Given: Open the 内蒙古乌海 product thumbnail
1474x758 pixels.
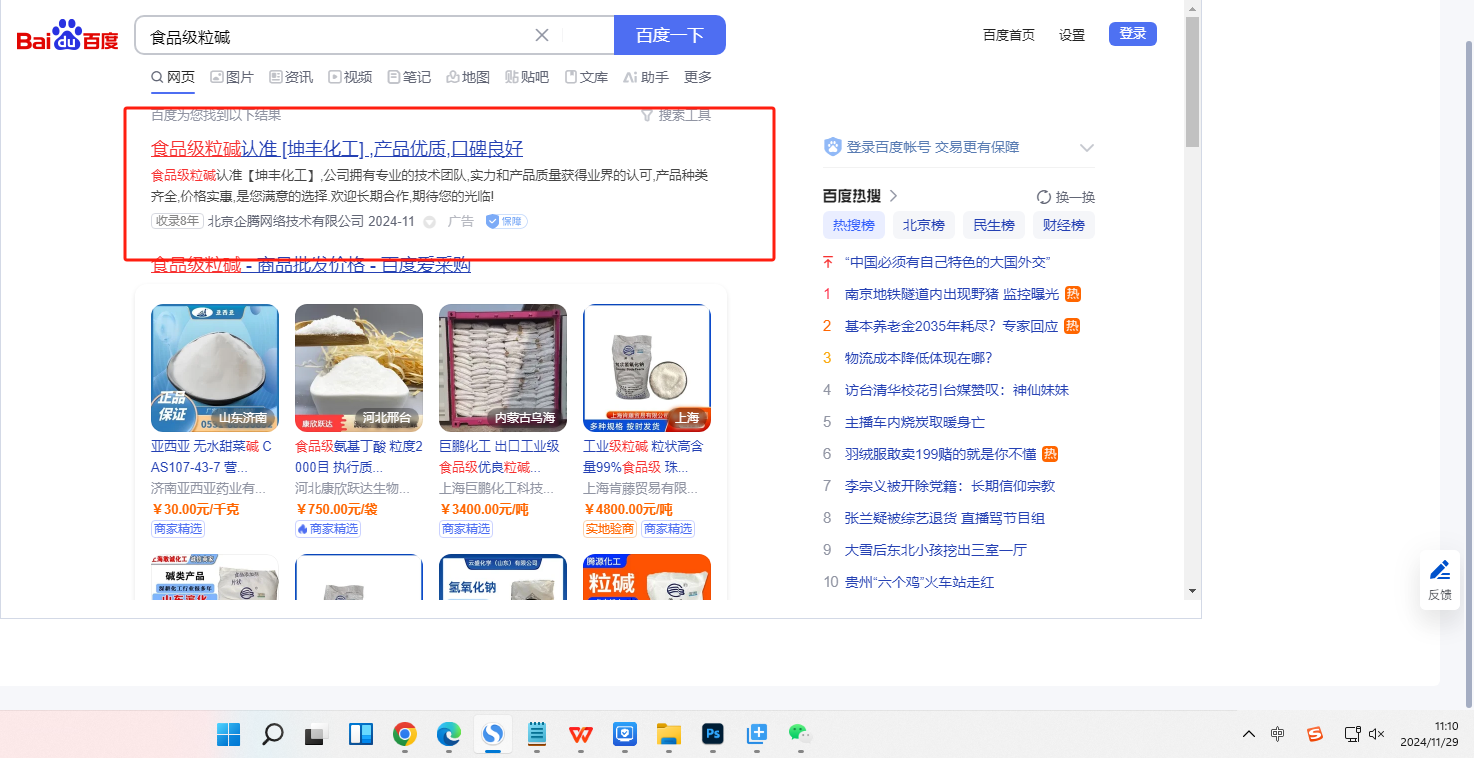Looking at the screenshot, I should pyautogui.click(x=503, y=368).
